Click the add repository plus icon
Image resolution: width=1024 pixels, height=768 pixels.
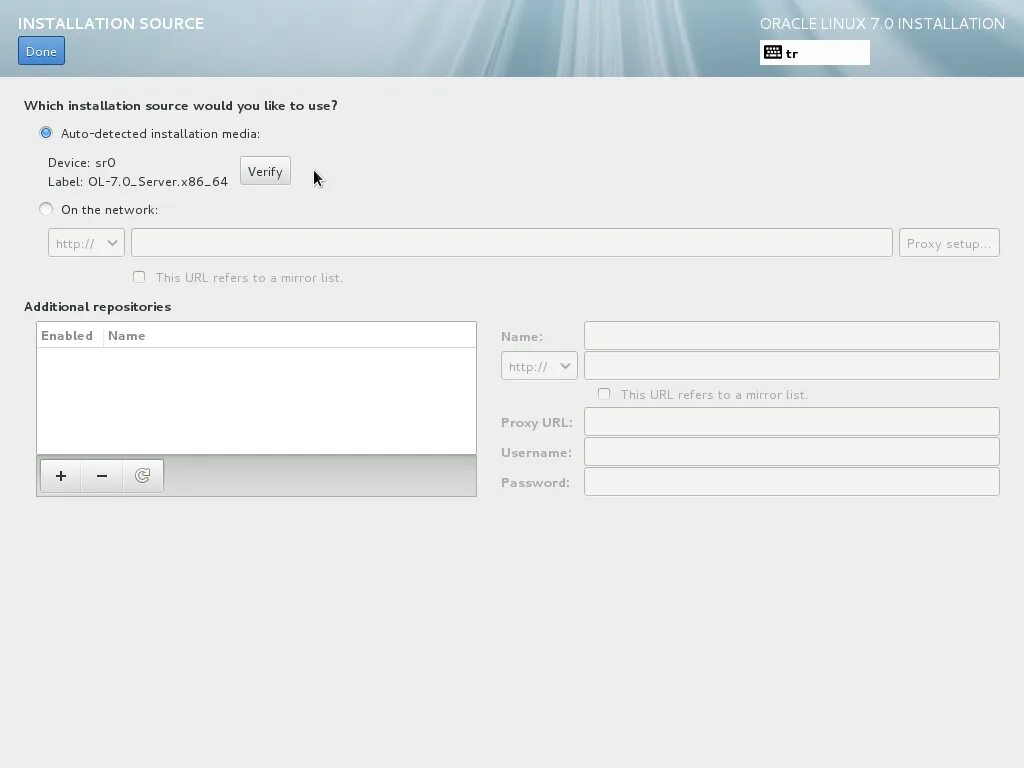click(x=61, y=475)
